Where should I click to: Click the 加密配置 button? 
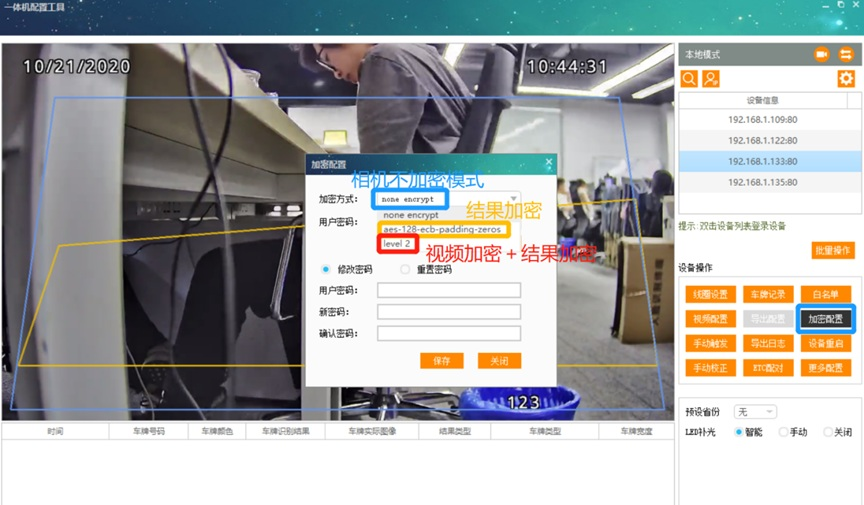[825, 319]
